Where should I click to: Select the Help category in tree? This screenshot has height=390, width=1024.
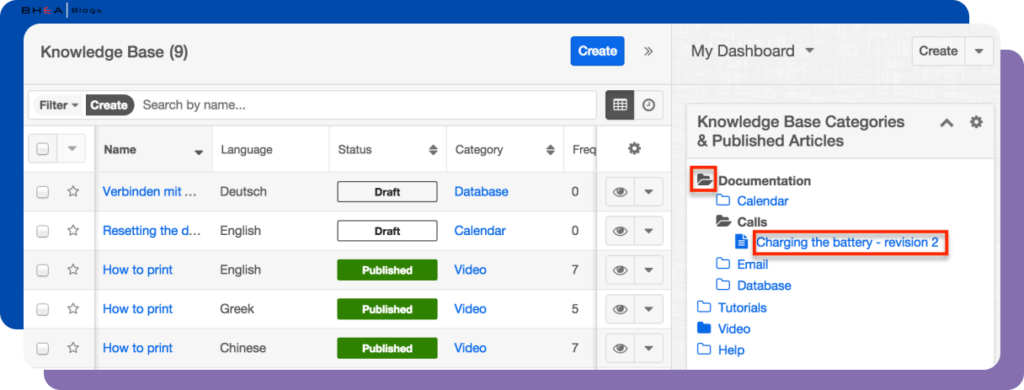[x=731, y=350]
